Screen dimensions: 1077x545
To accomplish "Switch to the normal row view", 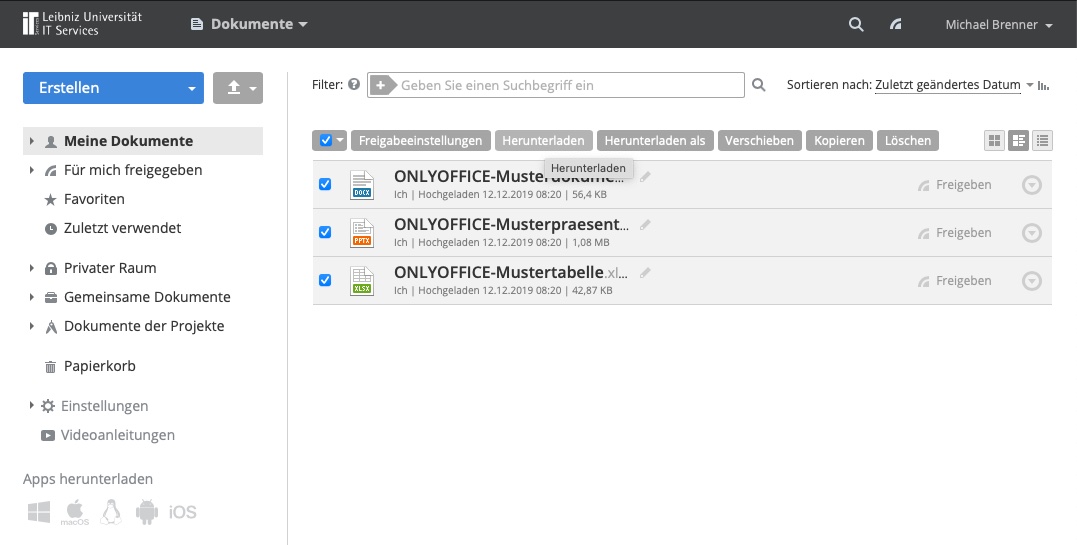I will click(1018, 141).
